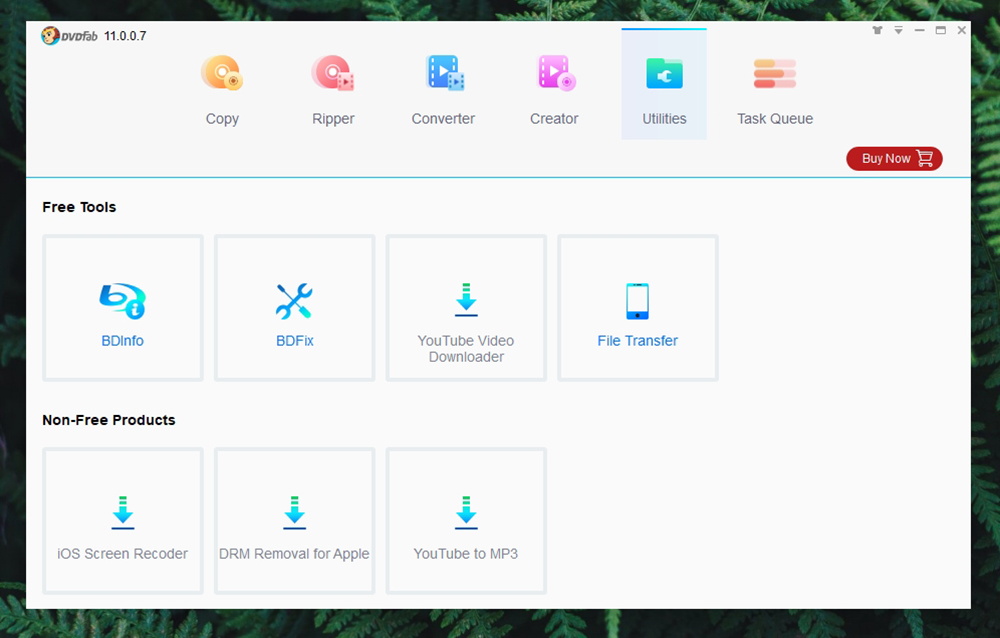Click the YouTube Video Downloader label
The height and width of the screenshot is (638, 1000).
click(466, 348)
